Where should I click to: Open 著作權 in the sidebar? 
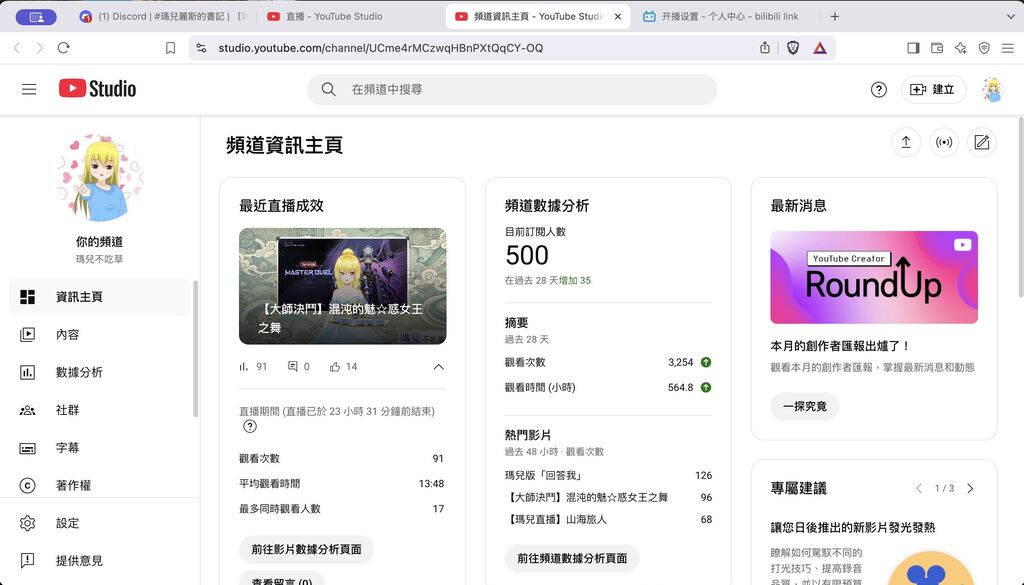click(x=99, y=486)
